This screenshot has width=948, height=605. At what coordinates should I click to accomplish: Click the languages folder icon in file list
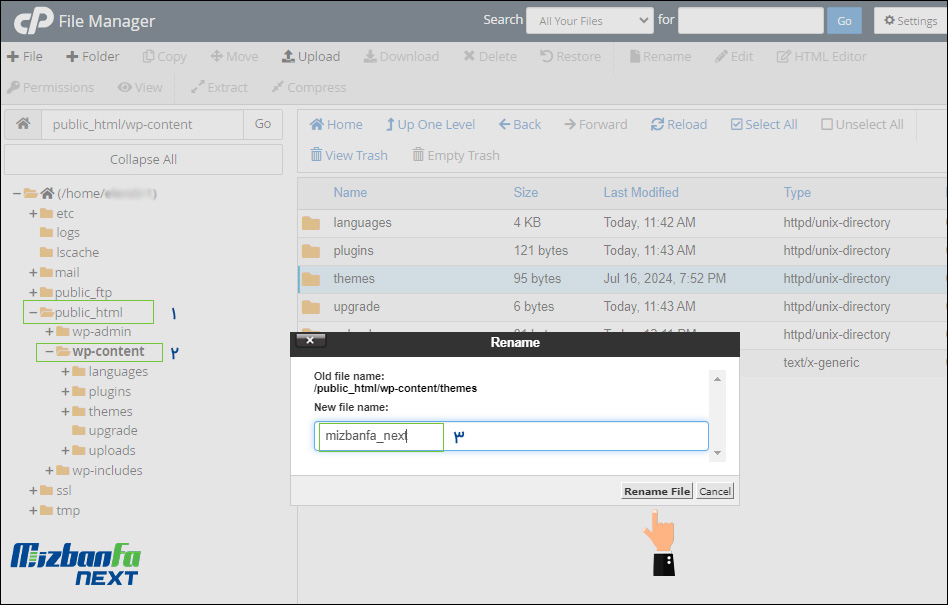click(x=311, y=223)
